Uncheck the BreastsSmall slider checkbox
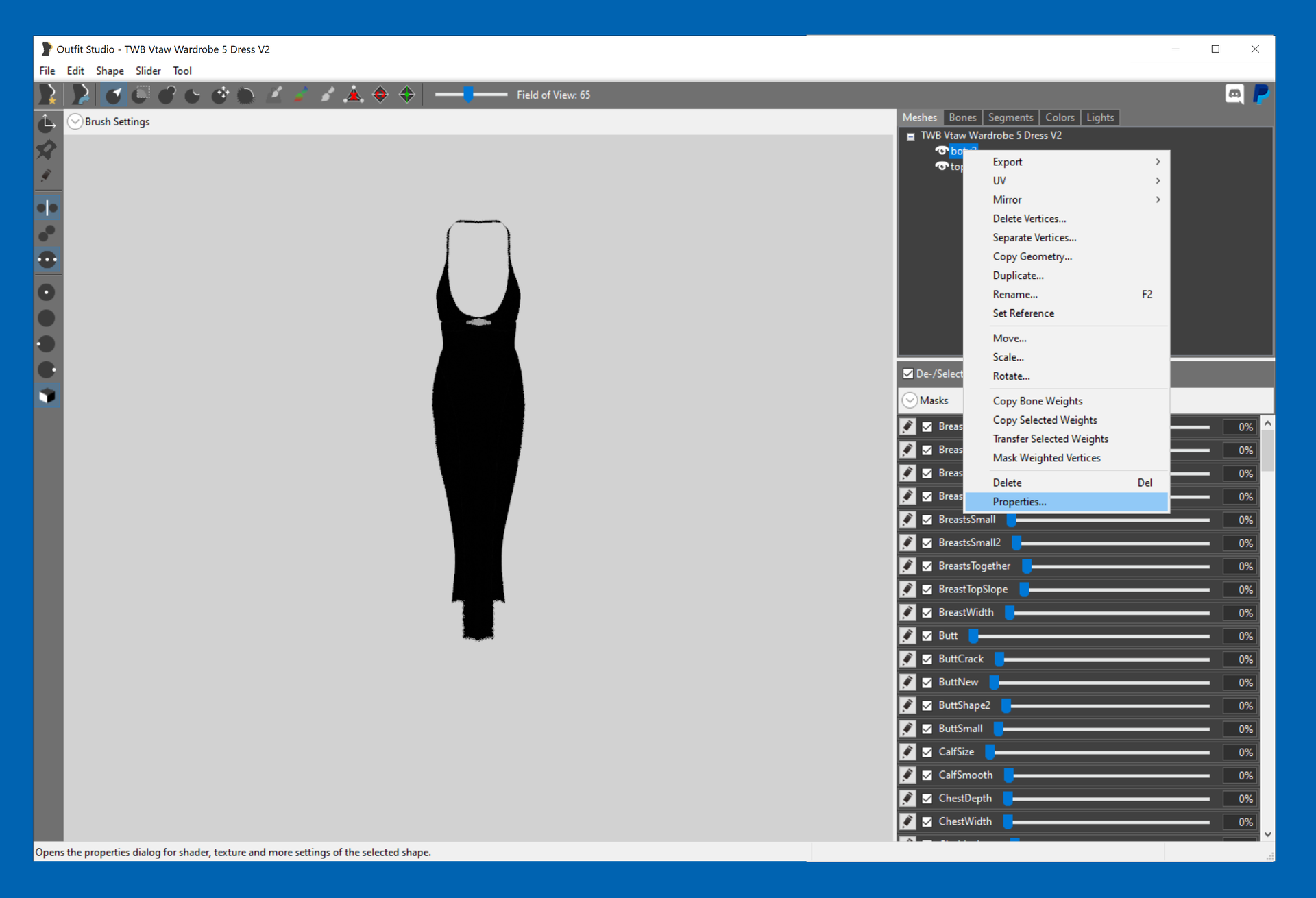This screenshot has height=898, width=1316. pos(927,520)
